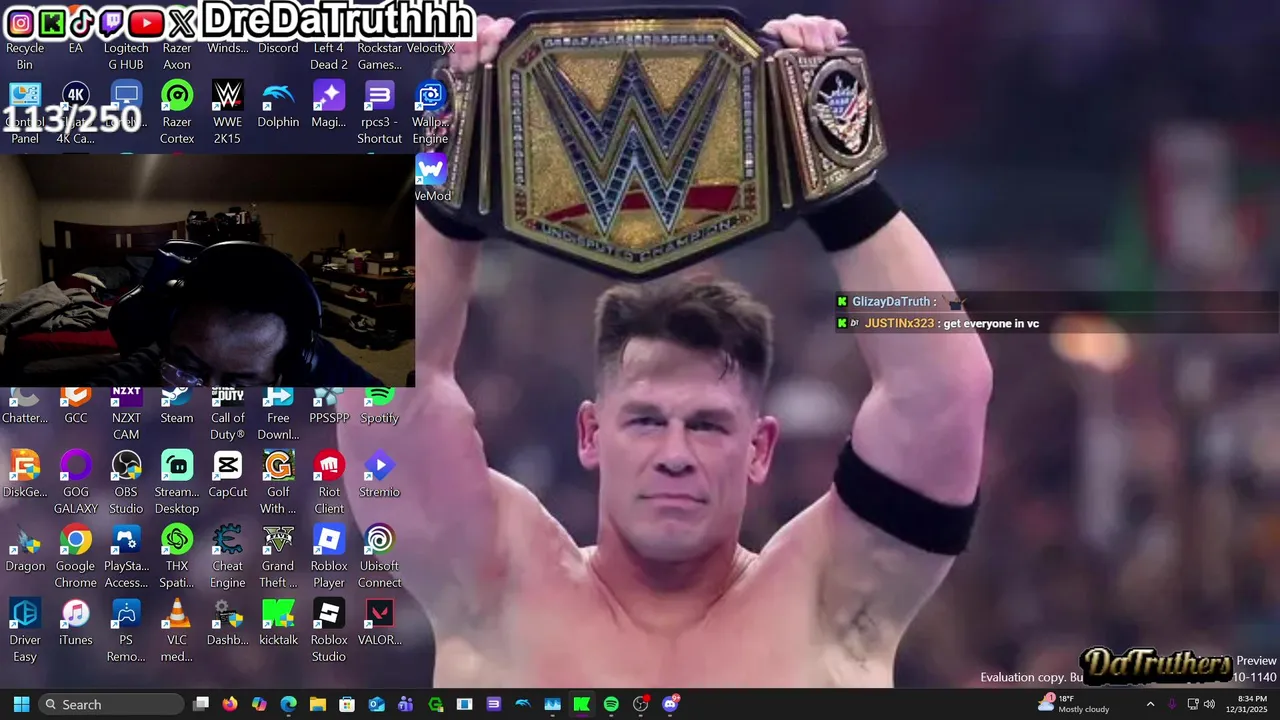Select the Dragon desktop icon
This screenshot has height=720, width=1280.
[25, 548]
